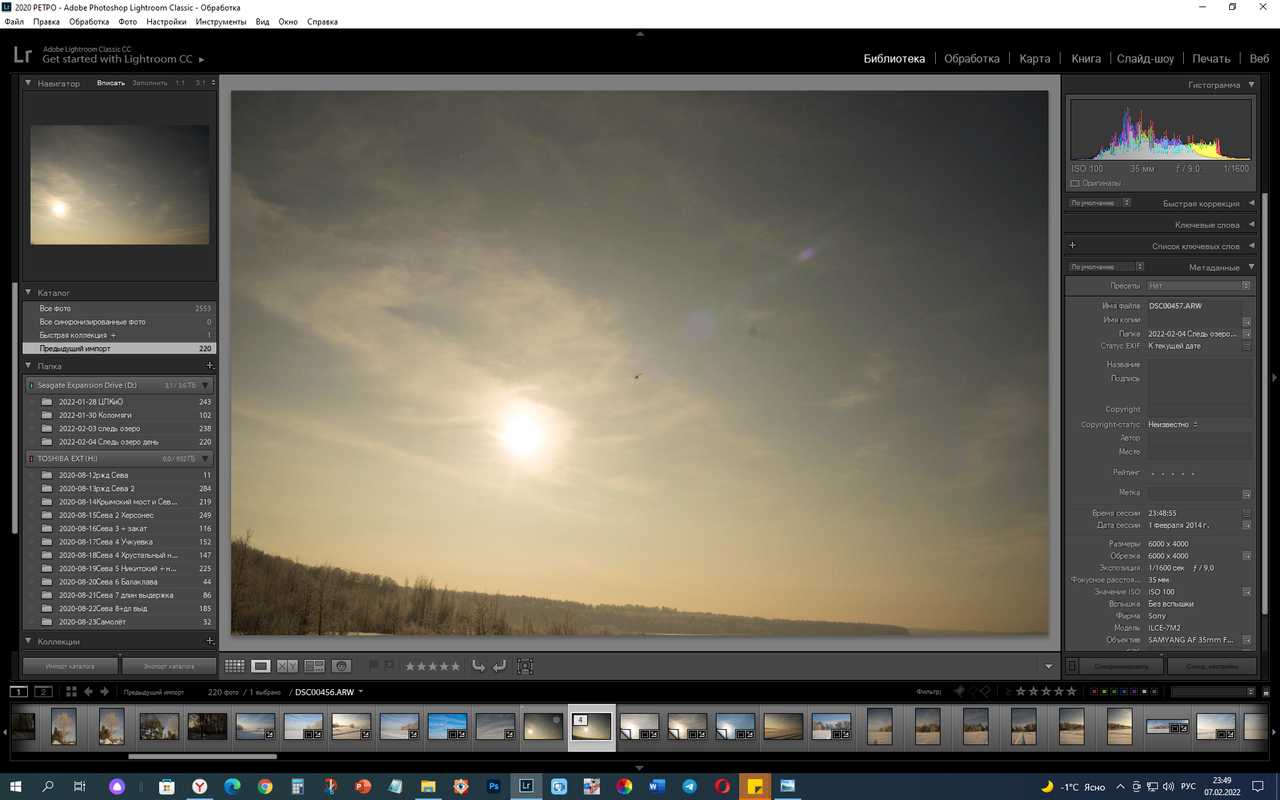Screen dimensions: 1280x800
Task: Click main window display button 1
Action: tap(19, 692)
